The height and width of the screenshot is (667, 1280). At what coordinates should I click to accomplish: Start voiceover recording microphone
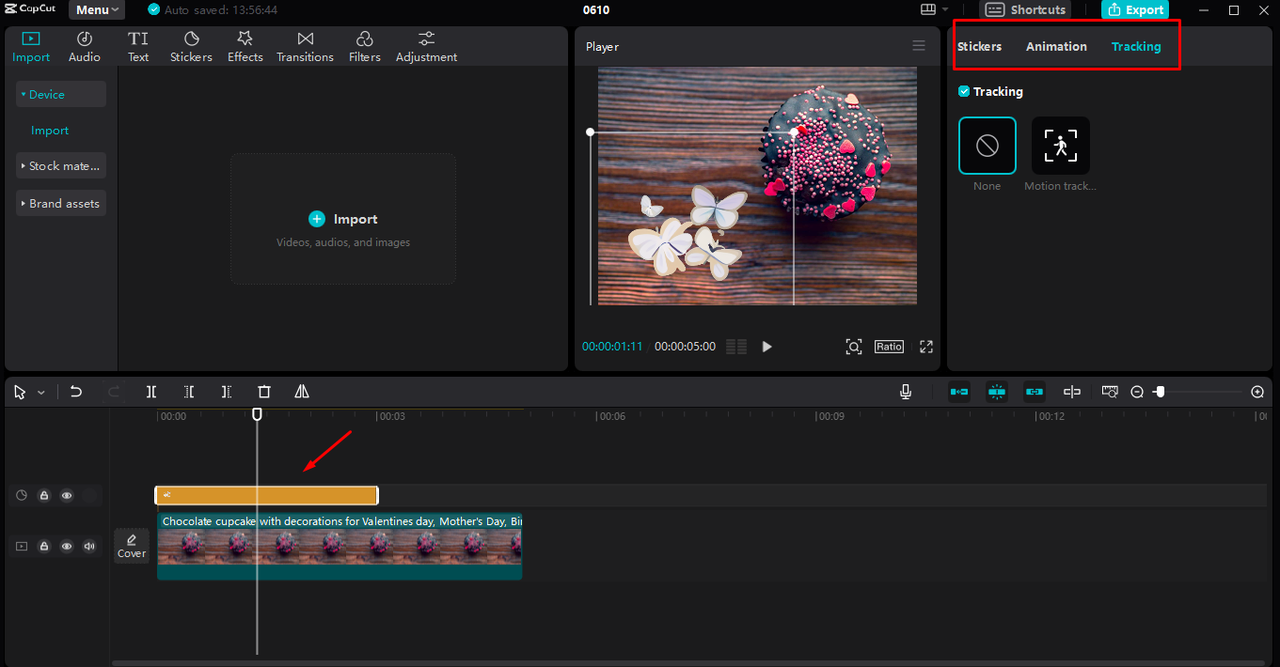(906, 392)
